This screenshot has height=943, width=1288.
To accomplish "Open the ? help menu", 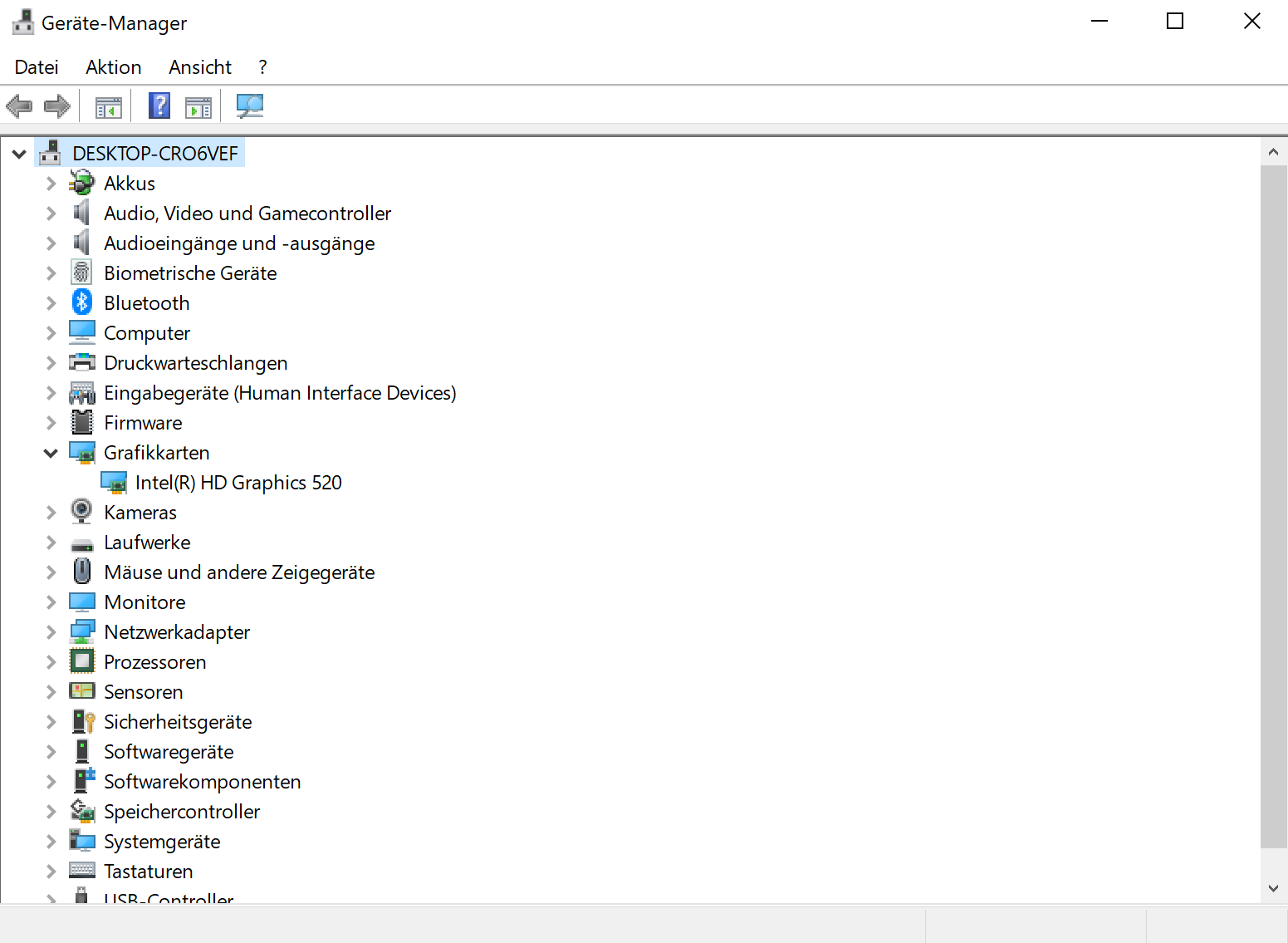I will pos(262,67).
